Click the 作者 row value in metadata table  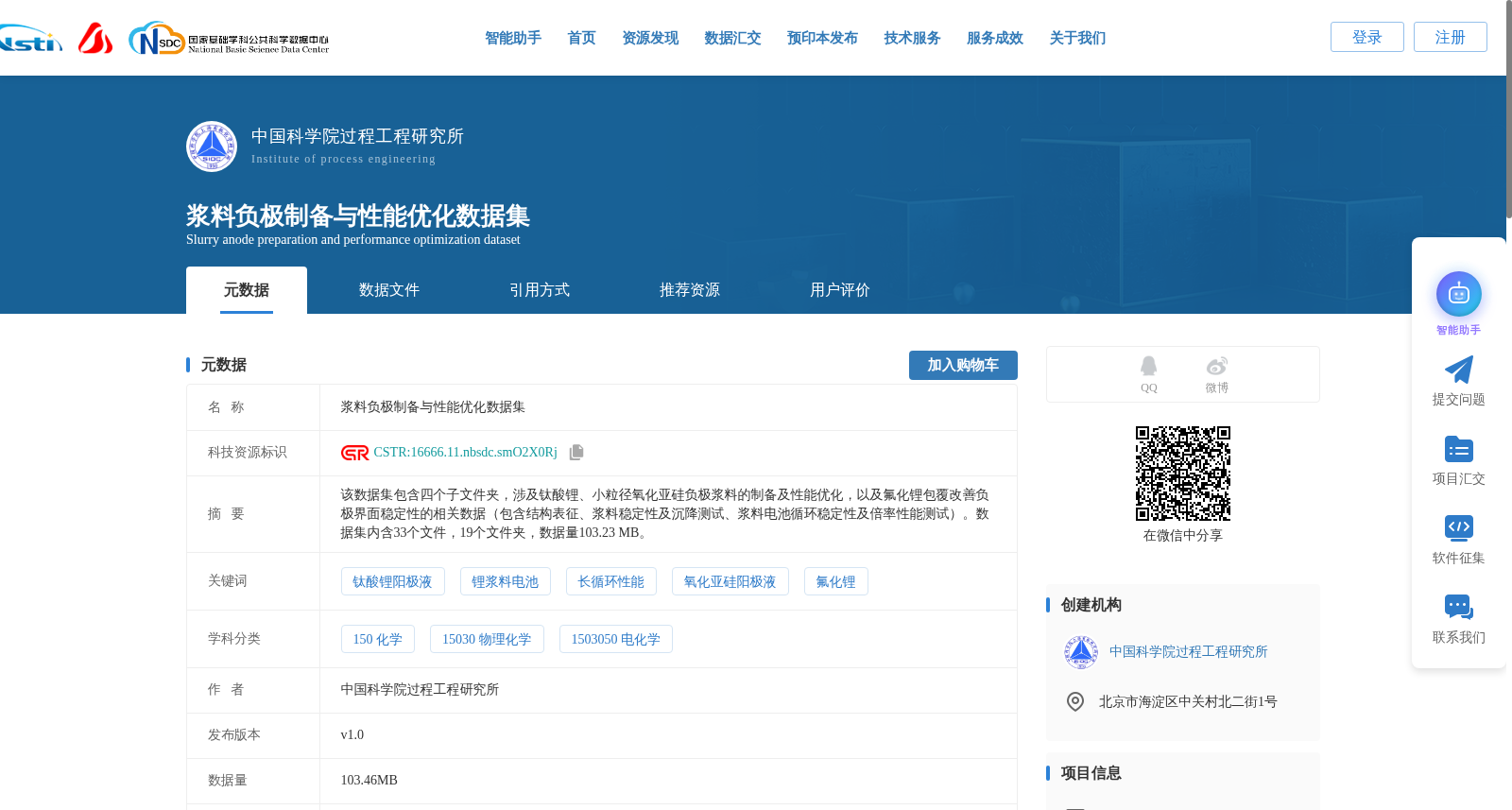coord(420,690)
